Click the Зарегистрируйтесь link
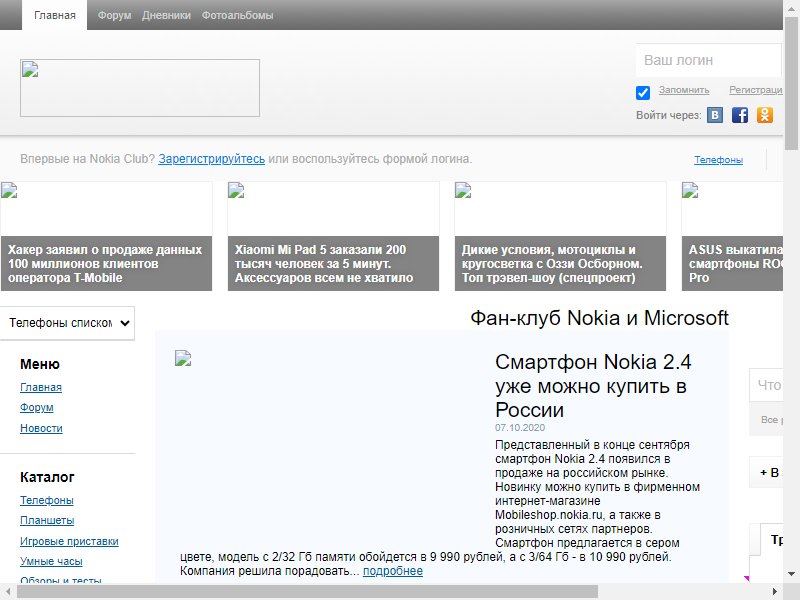Viewport: 800px width, 600px height. point(211,159)
